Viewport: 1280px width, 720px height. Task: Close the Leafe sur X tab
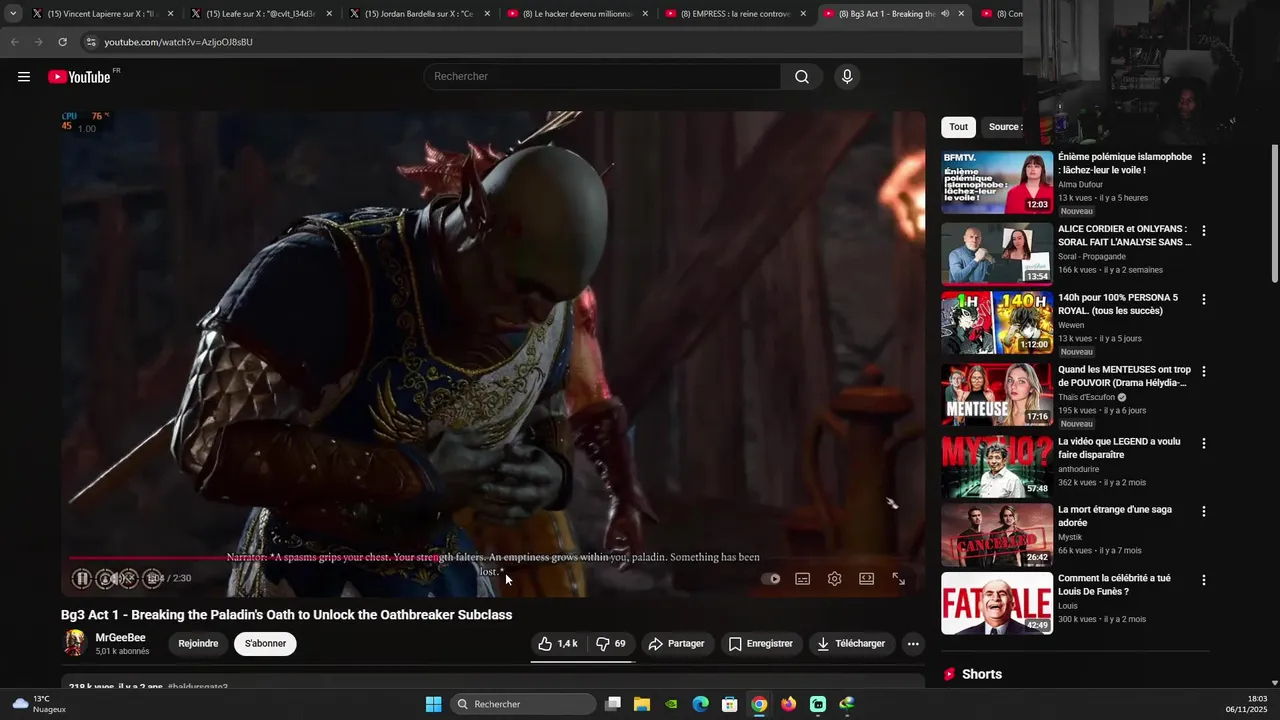click(x=329, y=14)
